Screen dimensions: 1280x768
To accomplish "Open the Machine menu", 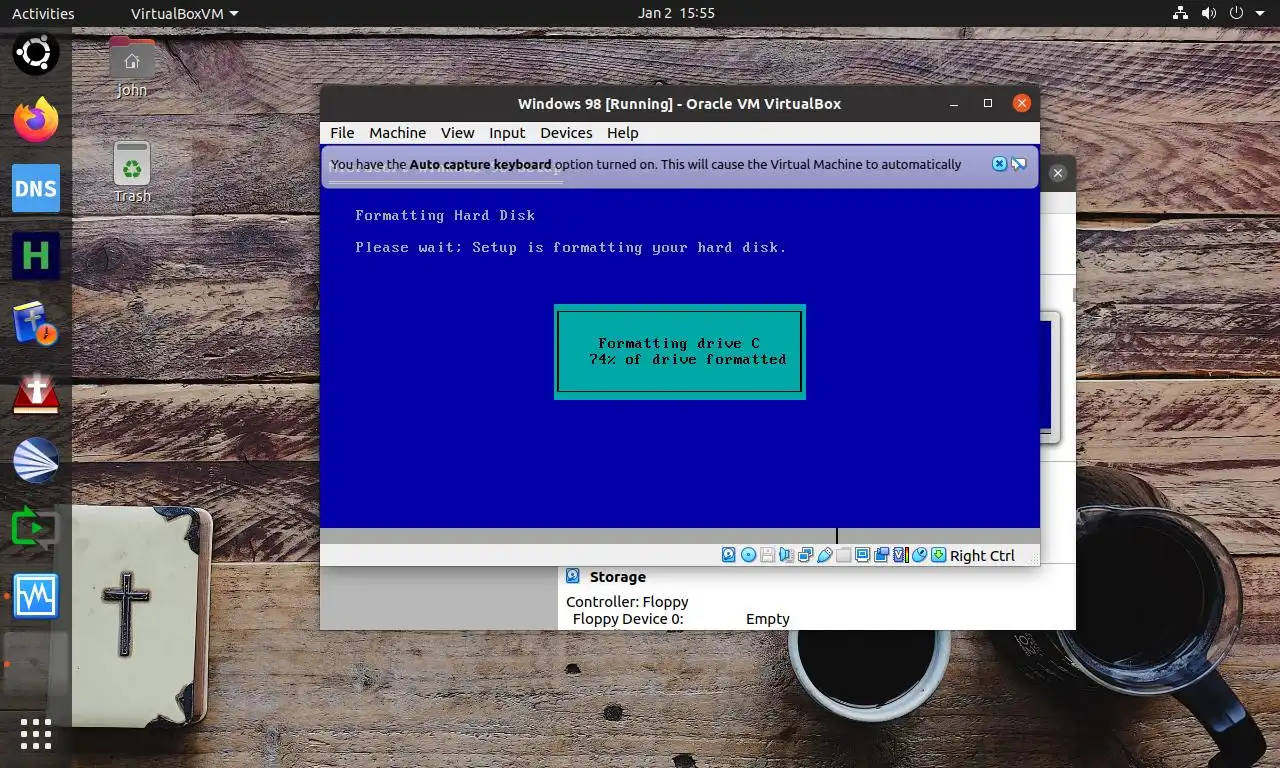I will point(397,133).
